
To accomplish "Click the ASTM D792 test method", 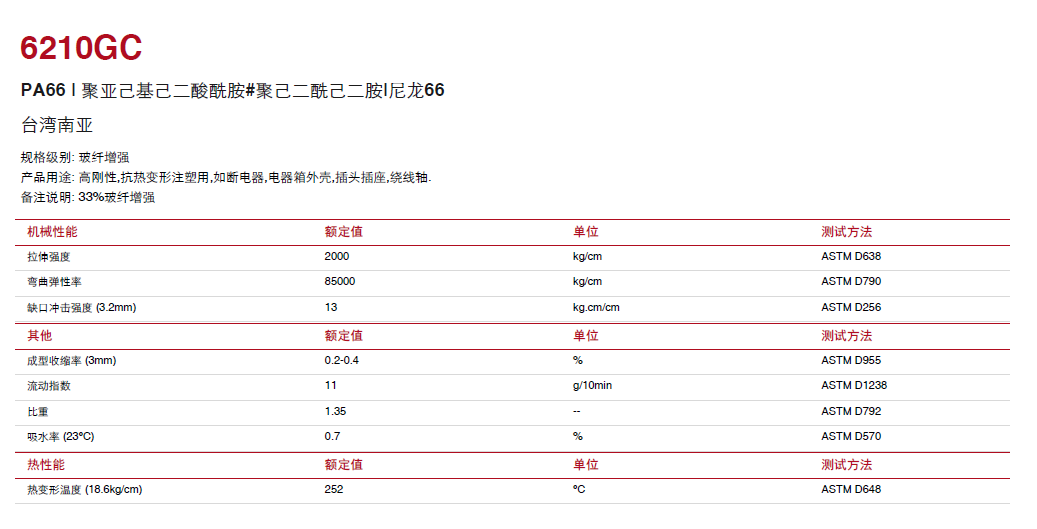I will point(851,411).
